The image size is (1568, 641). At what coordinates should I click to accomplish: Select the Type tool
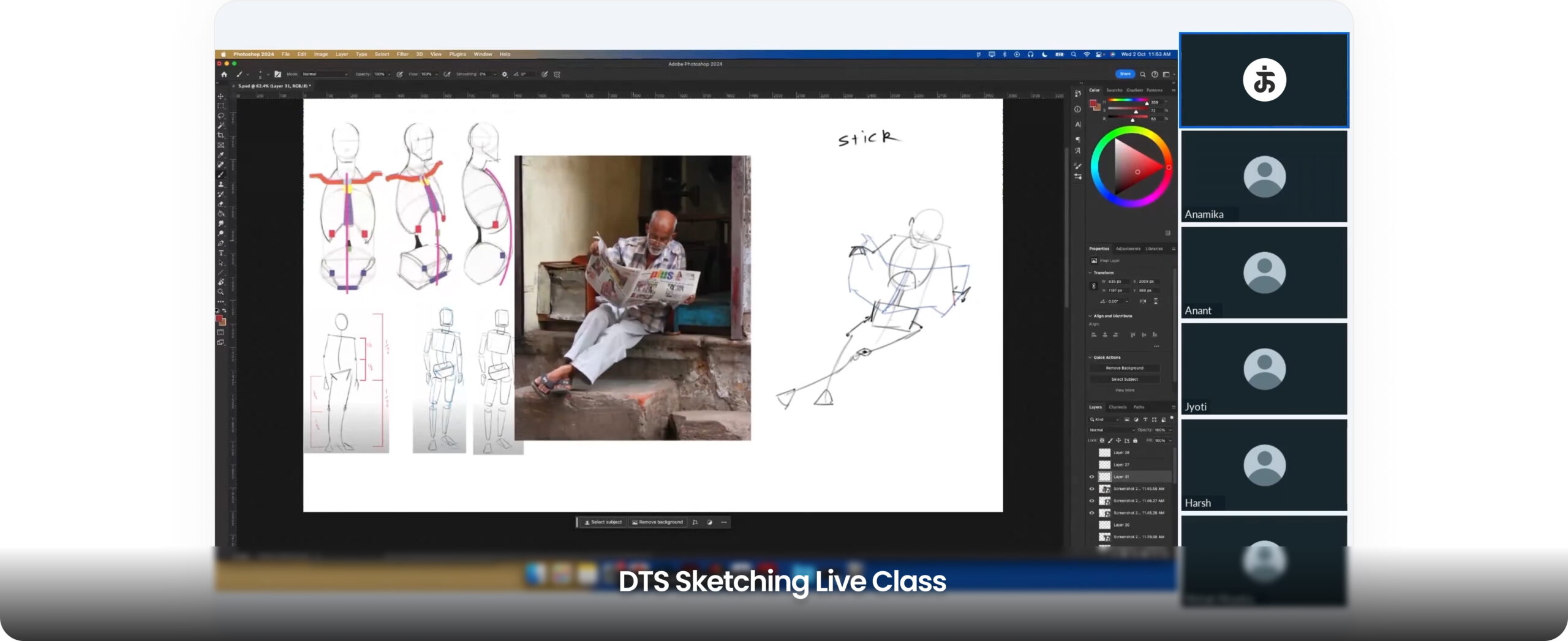point(221,252)
